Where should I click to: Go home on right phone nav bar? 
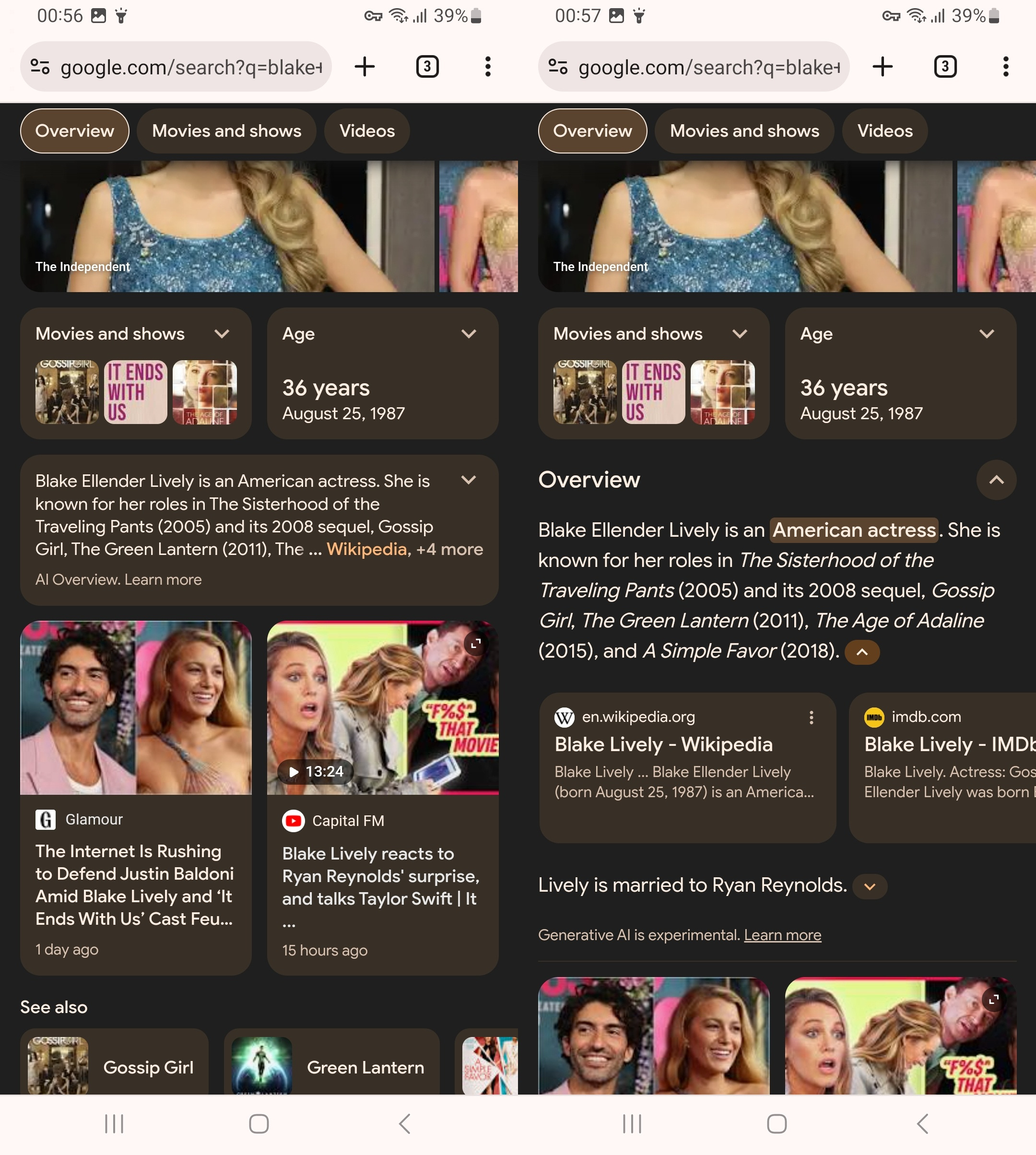pyautogui.click(x=777, y=1124)
